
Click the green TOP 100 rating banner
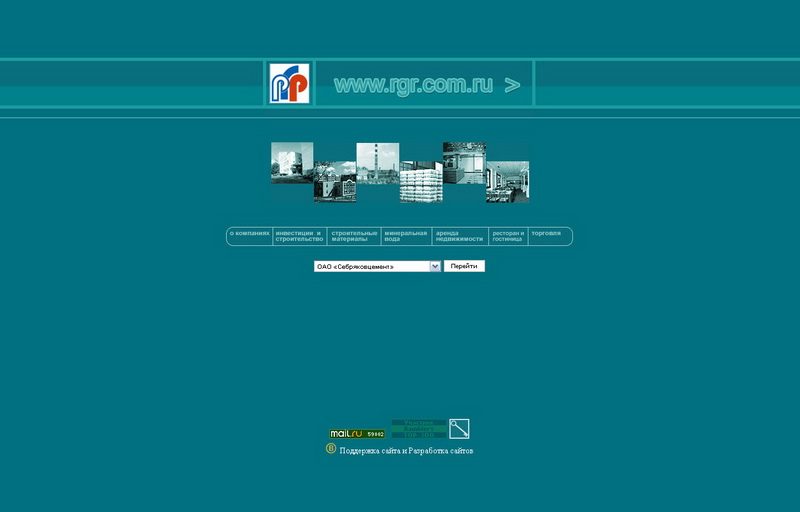419,429
